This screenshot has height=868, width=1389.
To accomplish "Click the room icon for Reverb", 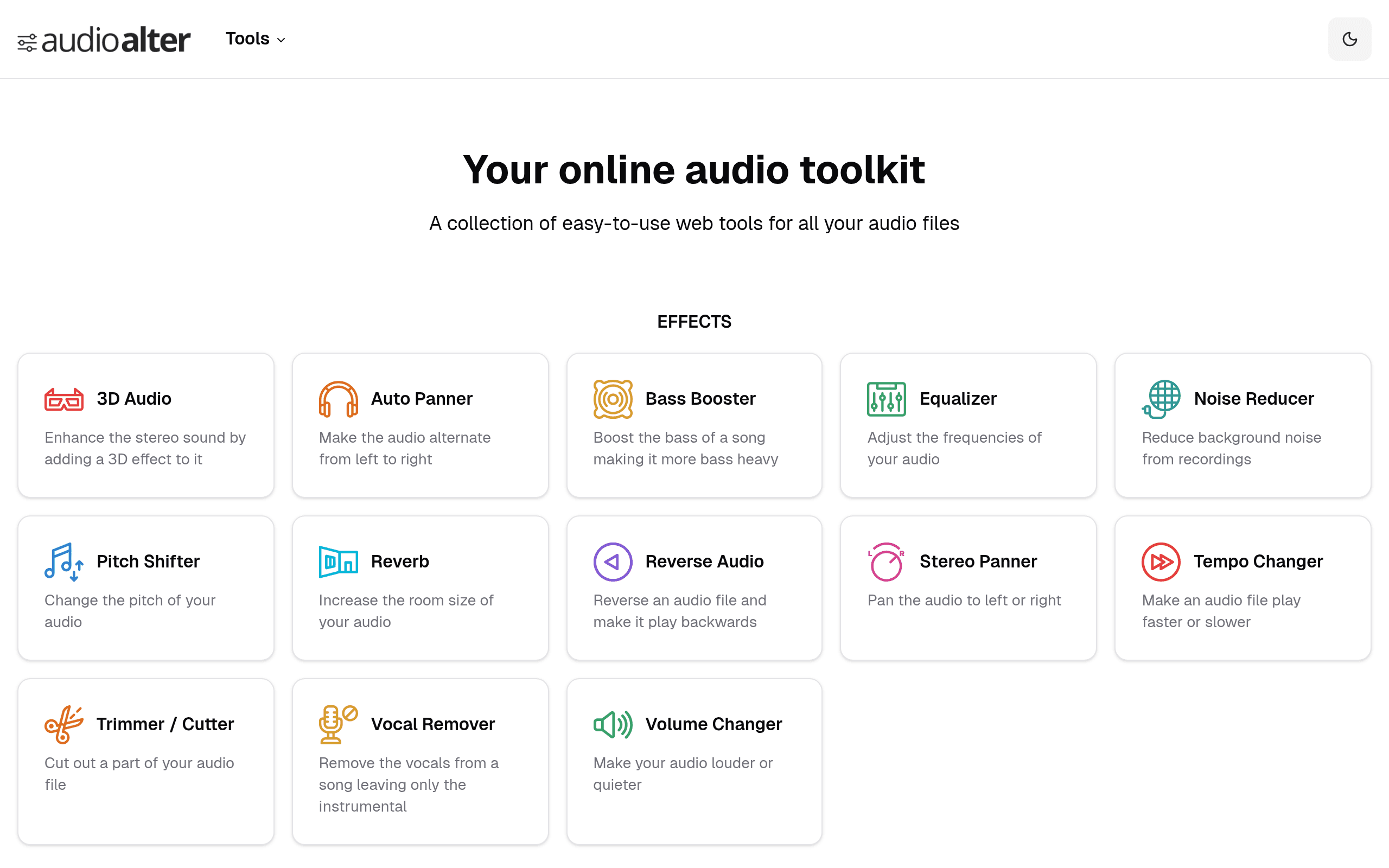I will (338, 562).
